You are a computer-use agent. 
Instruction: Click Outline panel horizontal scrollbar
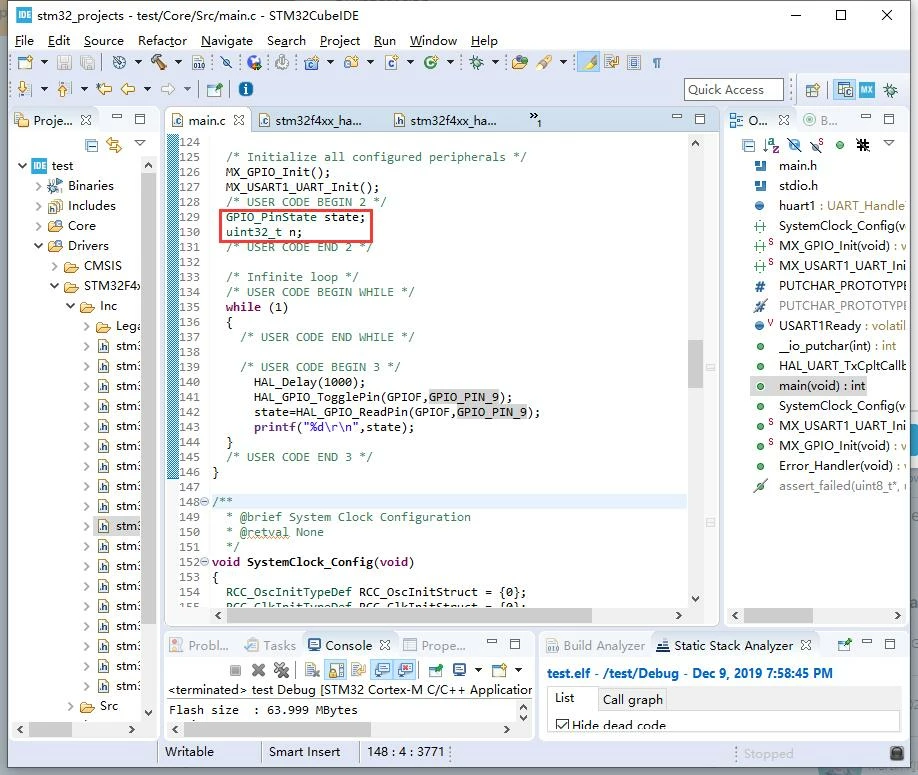(x=778, y=615)
